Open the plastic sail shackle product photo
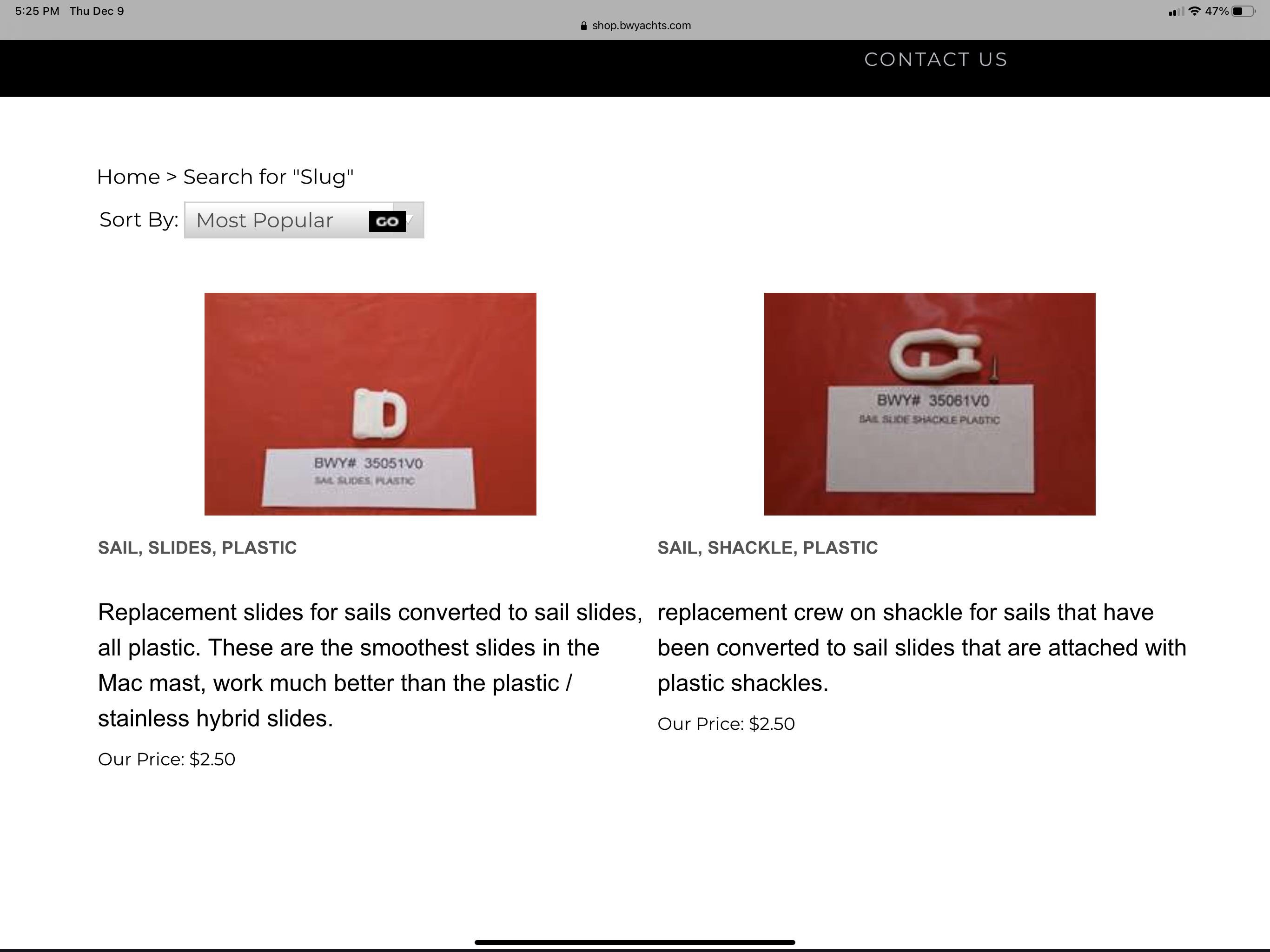This screenshot has width=1270, height=952. [x=930, y=403]
